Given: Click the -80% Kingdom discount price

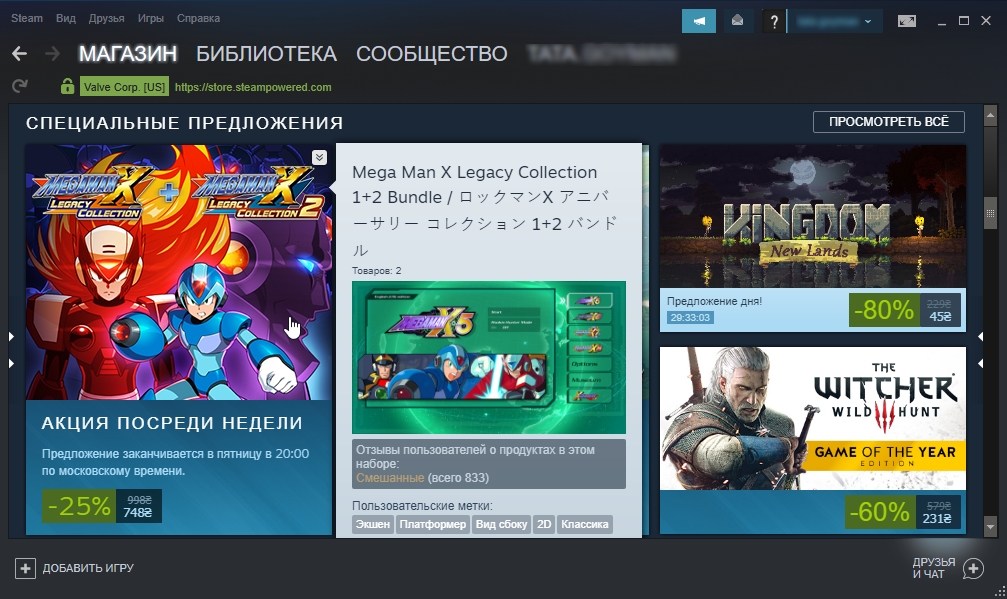Looking at the screenshot, I should coord(904,310).
